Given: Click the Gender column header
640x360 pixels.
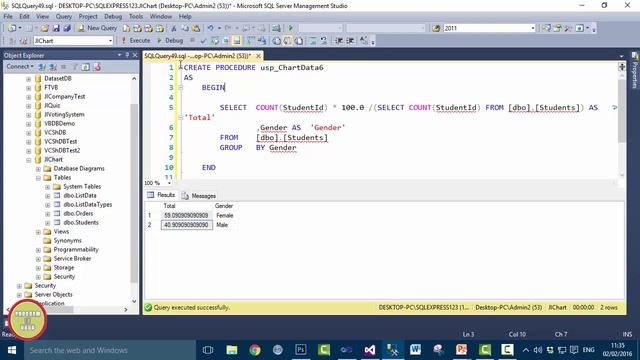Looking at the screenshot, I should (224, 206).
